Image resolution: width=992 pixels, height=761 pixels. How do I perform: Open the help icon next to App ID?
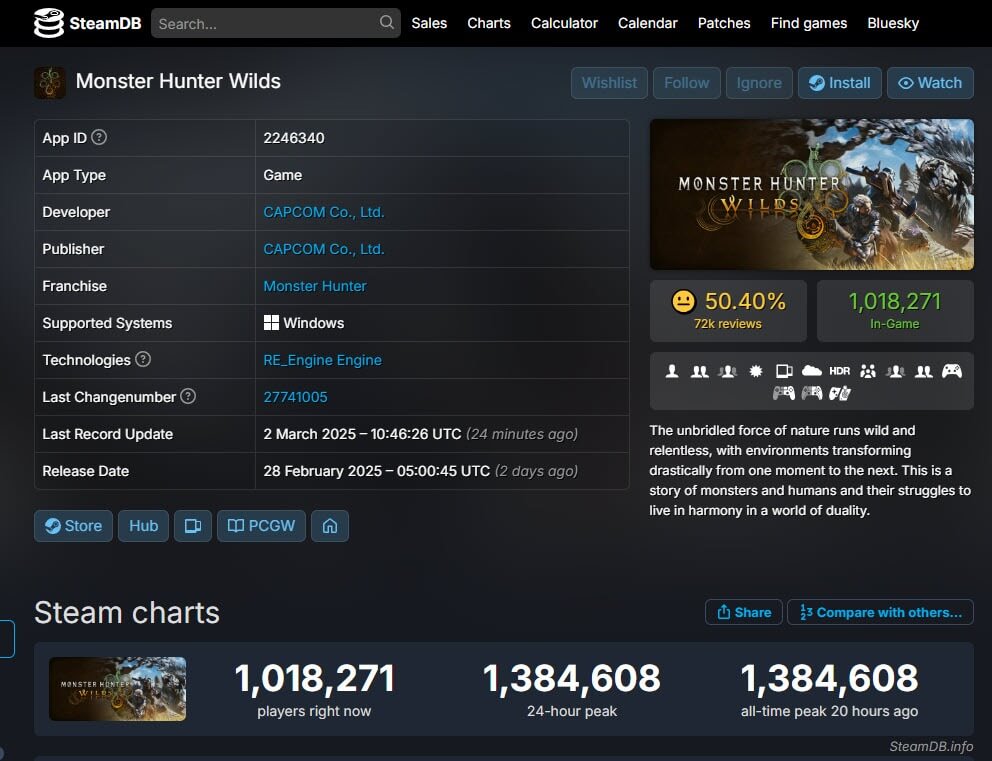pos(99,137)
